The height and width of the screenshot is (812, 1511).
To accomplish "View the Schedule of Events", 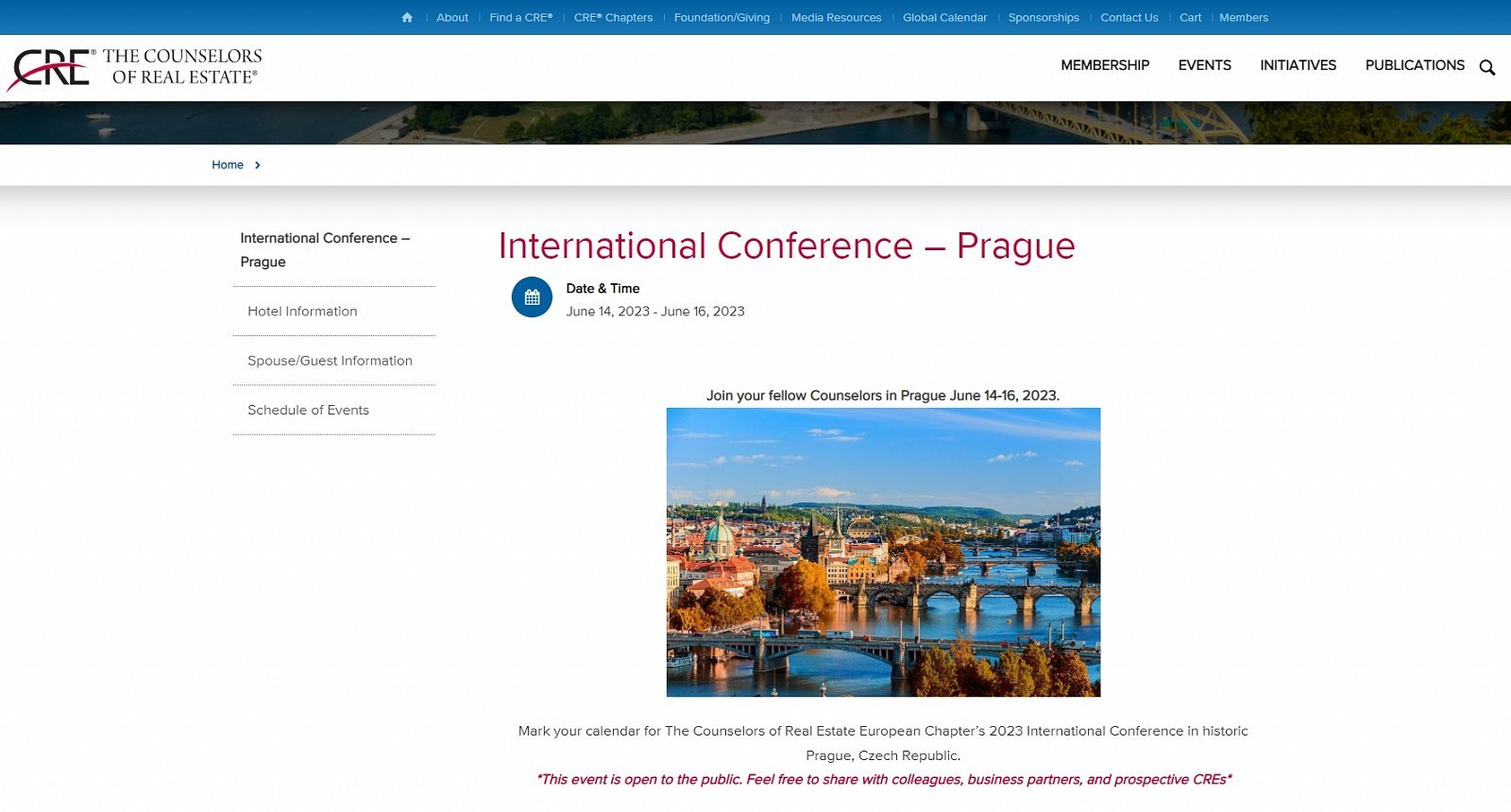I will click(x=308, y=410).
